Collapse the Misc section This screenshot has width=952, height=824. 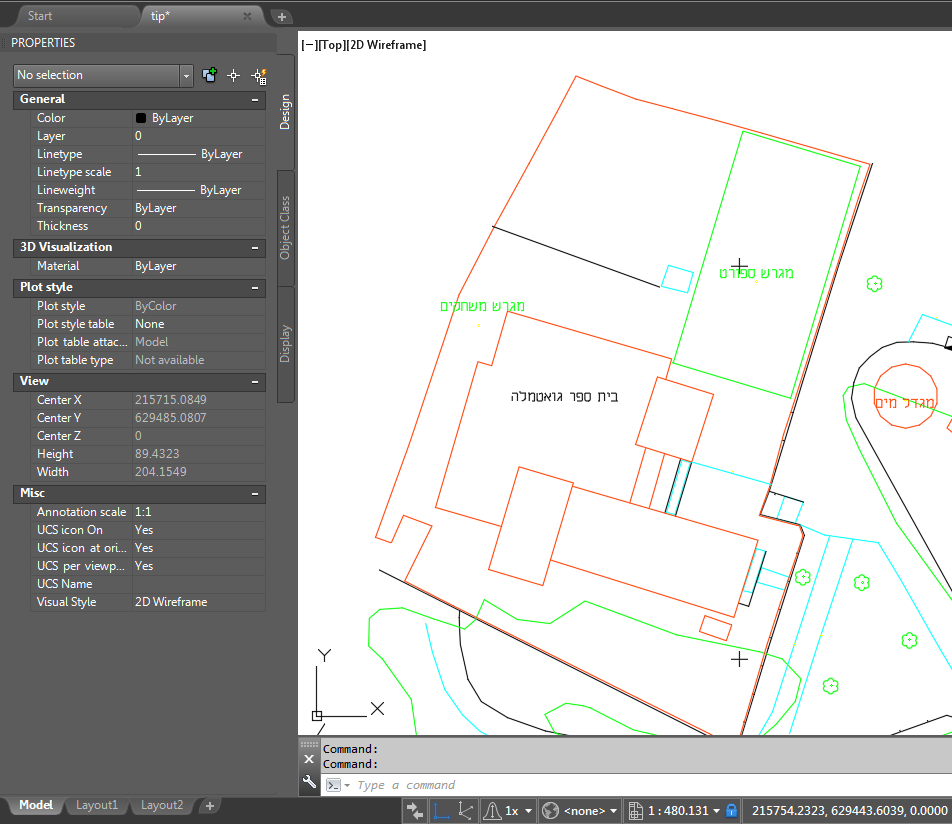255,494
